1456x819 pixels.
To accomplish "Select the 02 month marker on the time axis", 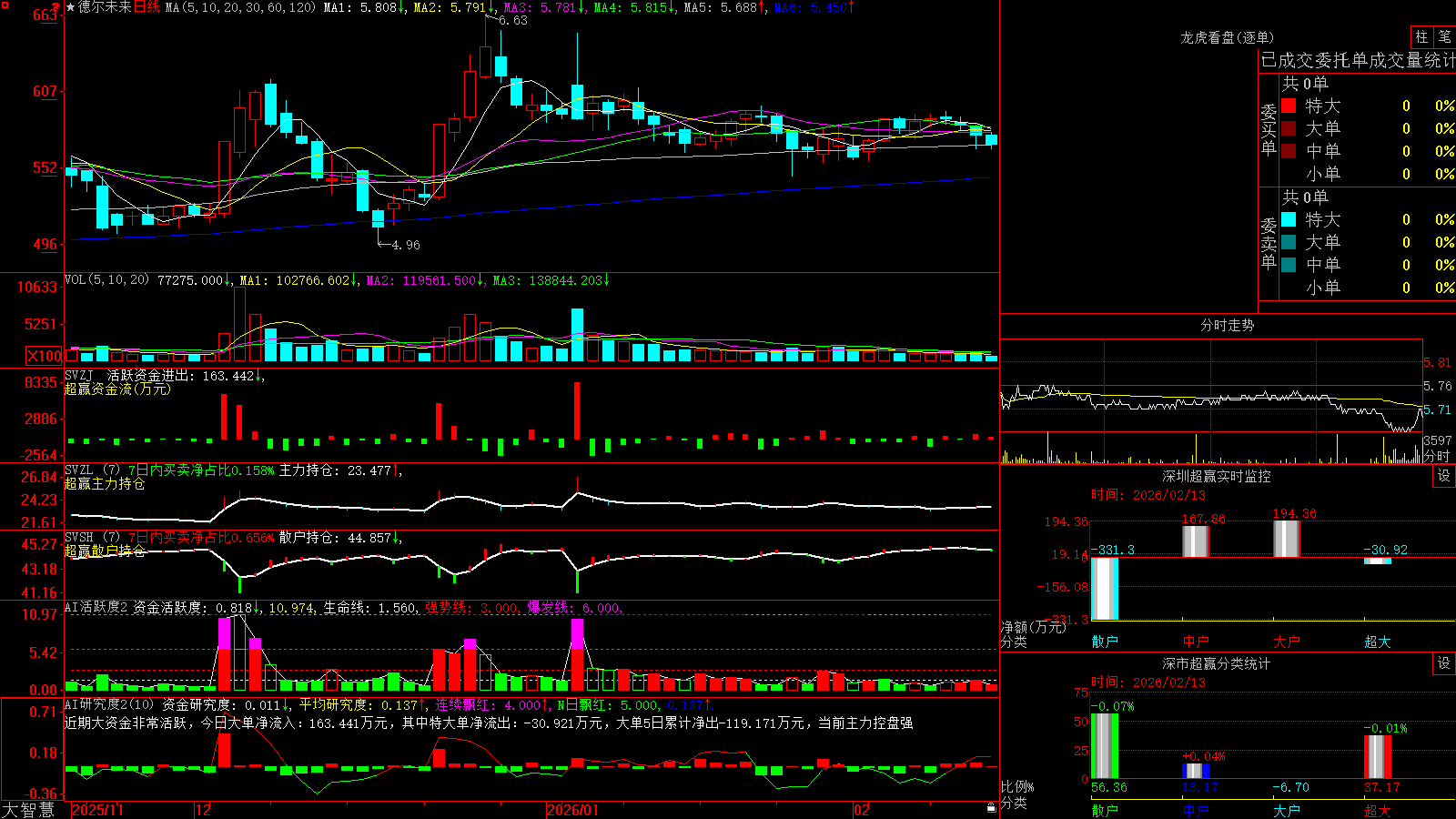I will click(x=862, y=810).
